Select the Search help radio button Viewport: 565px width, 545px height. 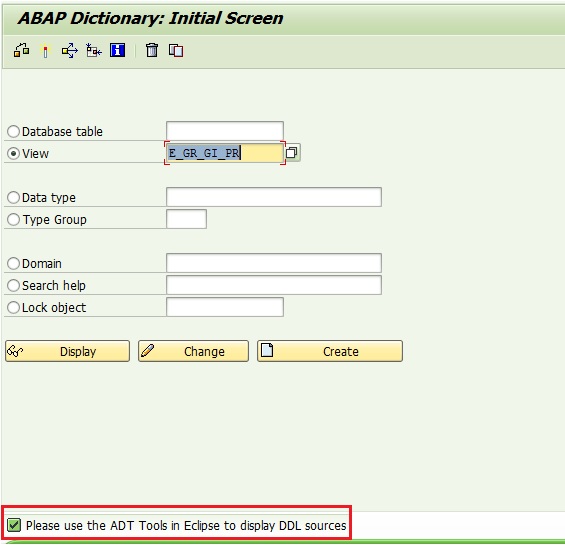[13, 285]
